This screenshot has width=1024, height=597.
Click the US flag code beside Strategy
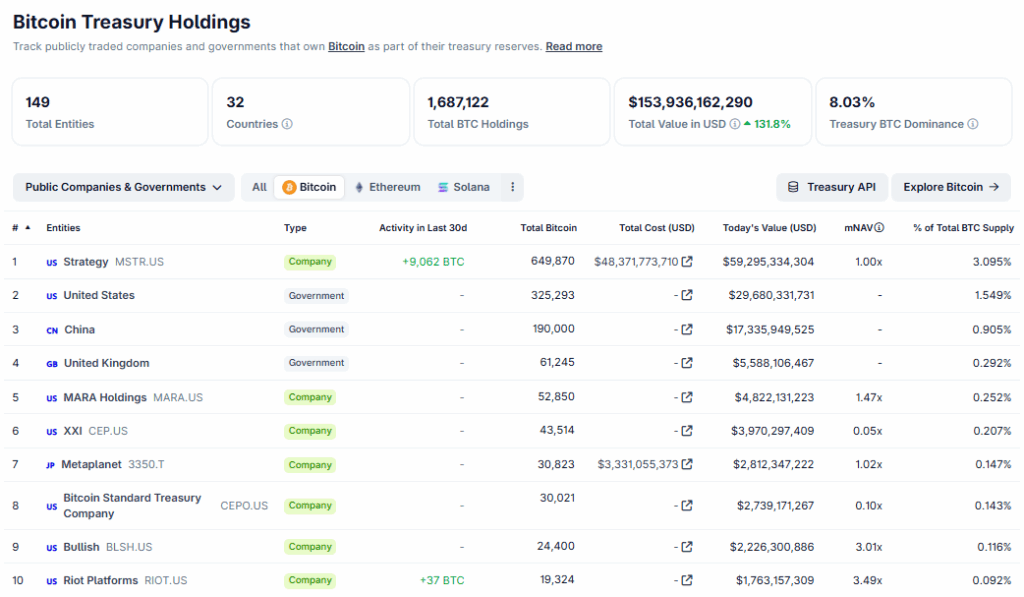pyautogui.click(x=52, y=263)
